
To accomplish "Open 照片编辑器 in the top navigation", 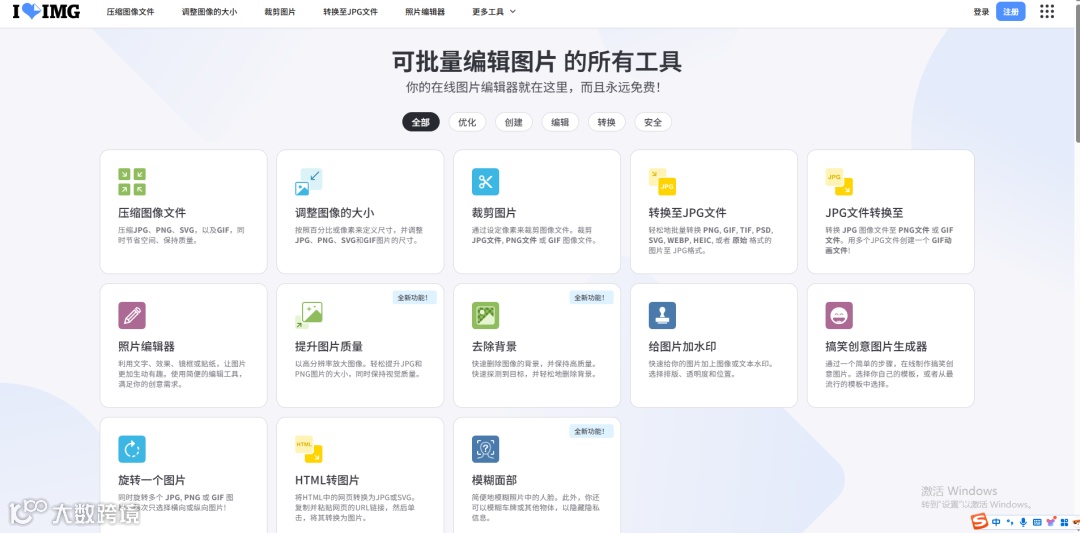I will click(425, 12).
